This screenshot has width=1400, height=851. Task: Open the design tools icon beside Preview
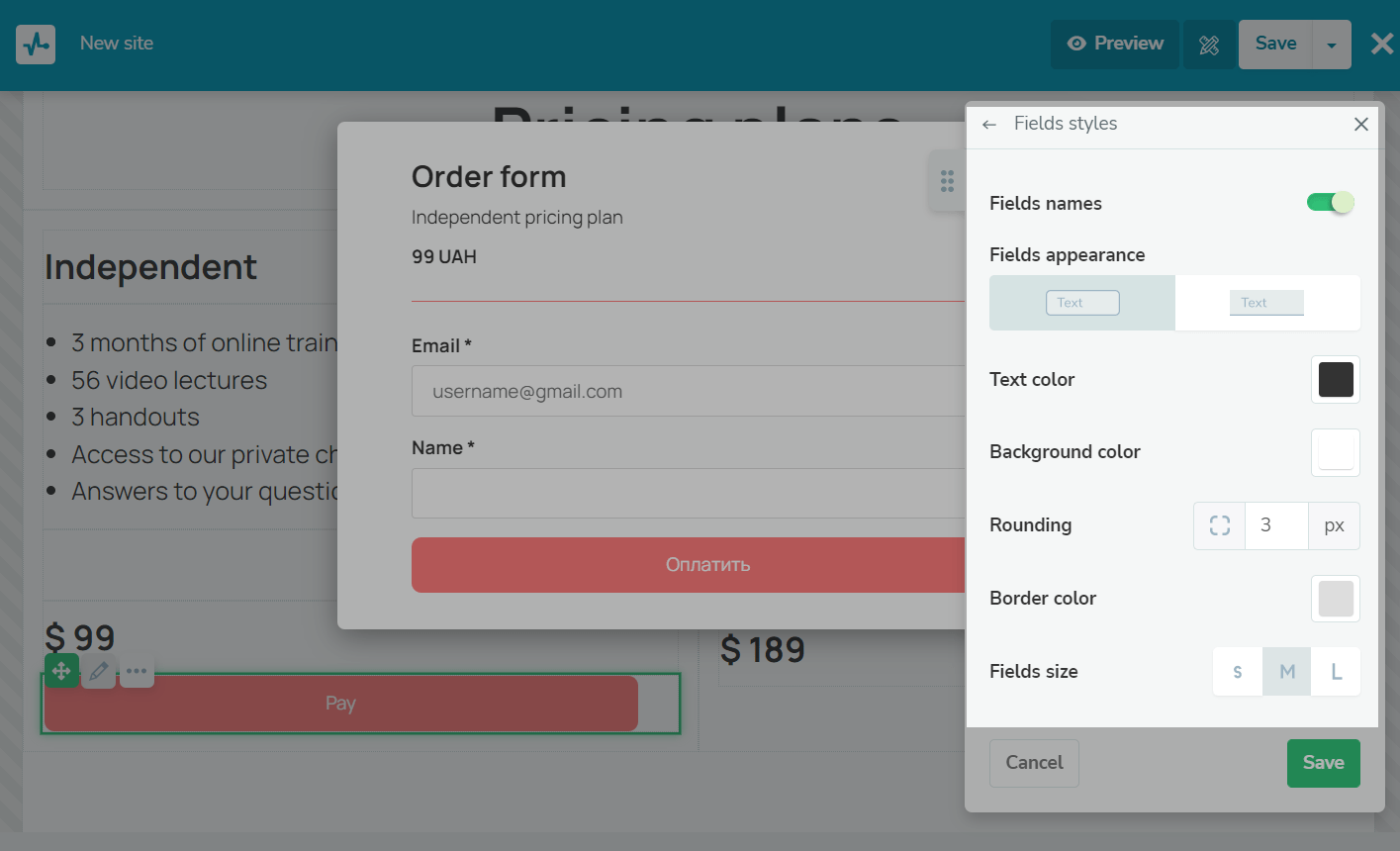tap(1209, 45)
